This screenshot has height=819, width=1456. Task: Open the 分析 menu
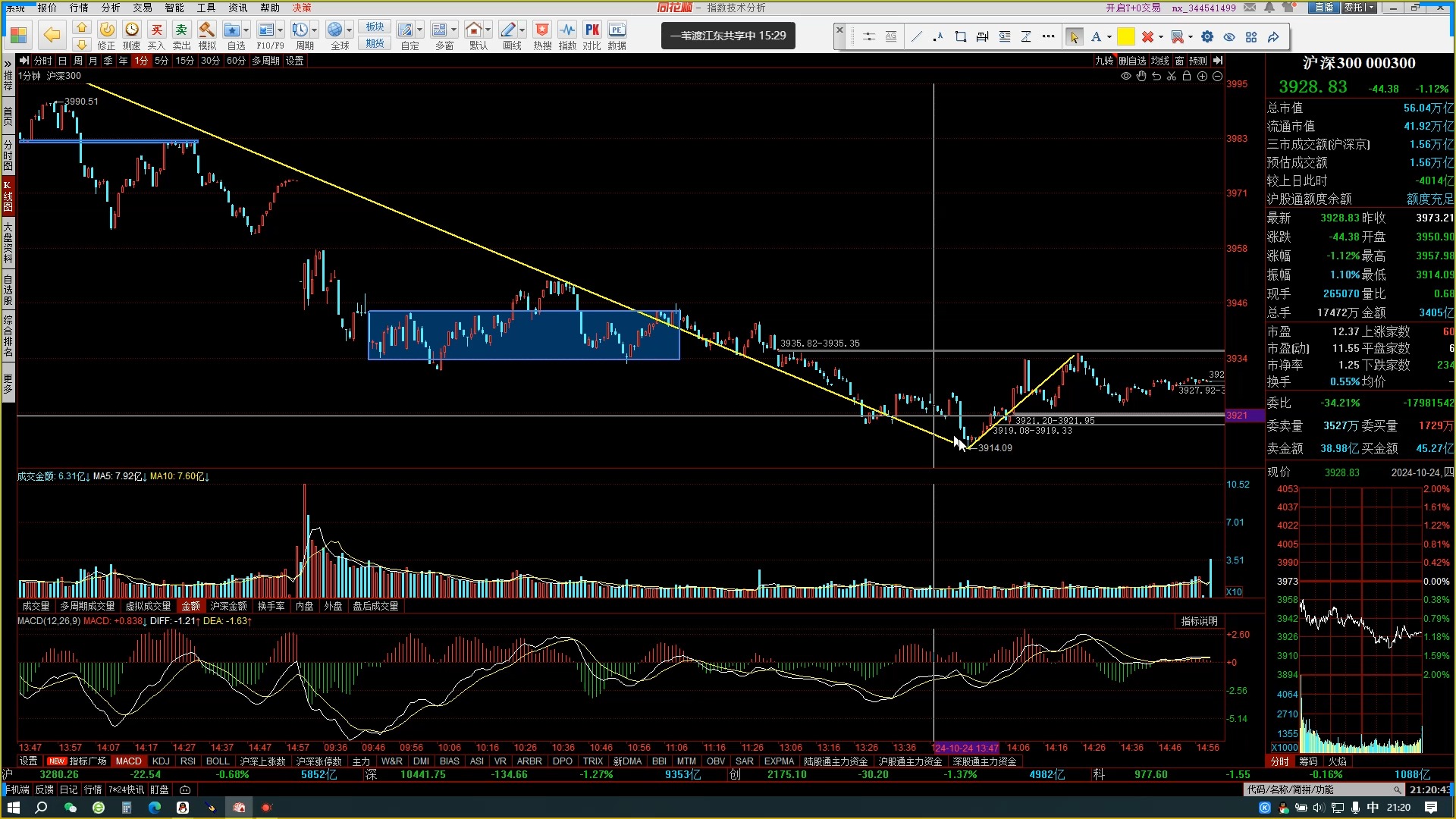[111, 8]
